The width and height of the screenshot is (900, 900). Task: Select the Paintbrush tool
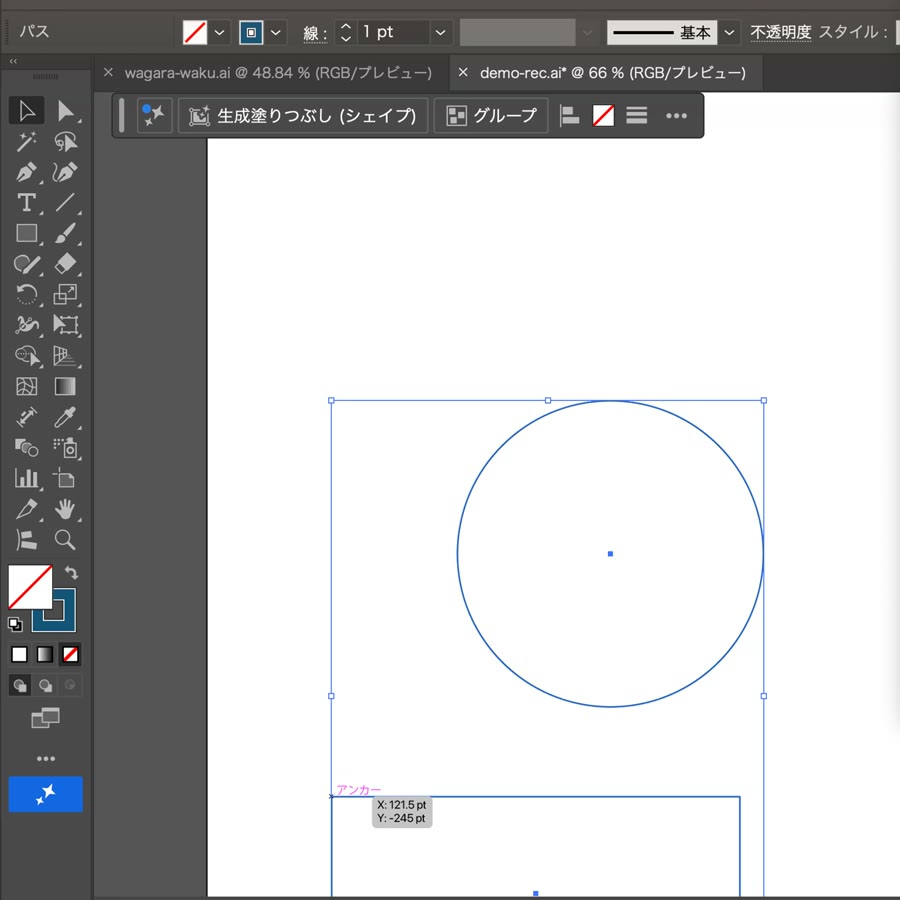65,233
